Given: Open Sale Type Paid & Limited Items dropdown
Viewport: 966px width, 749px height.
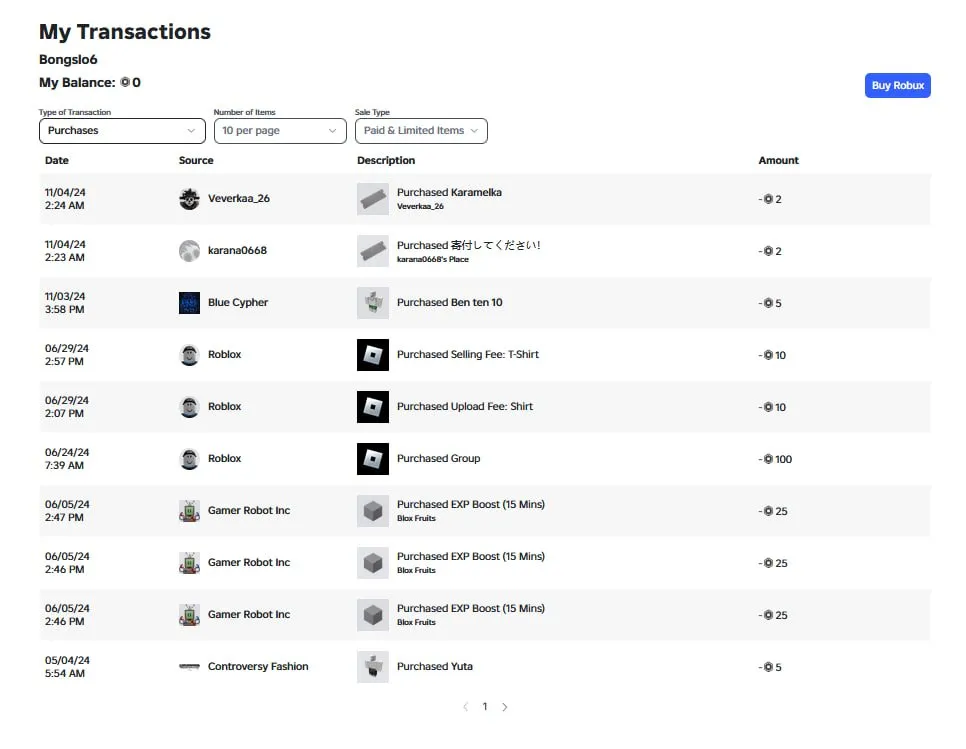Looking at the screenshot, I should 421,131.
